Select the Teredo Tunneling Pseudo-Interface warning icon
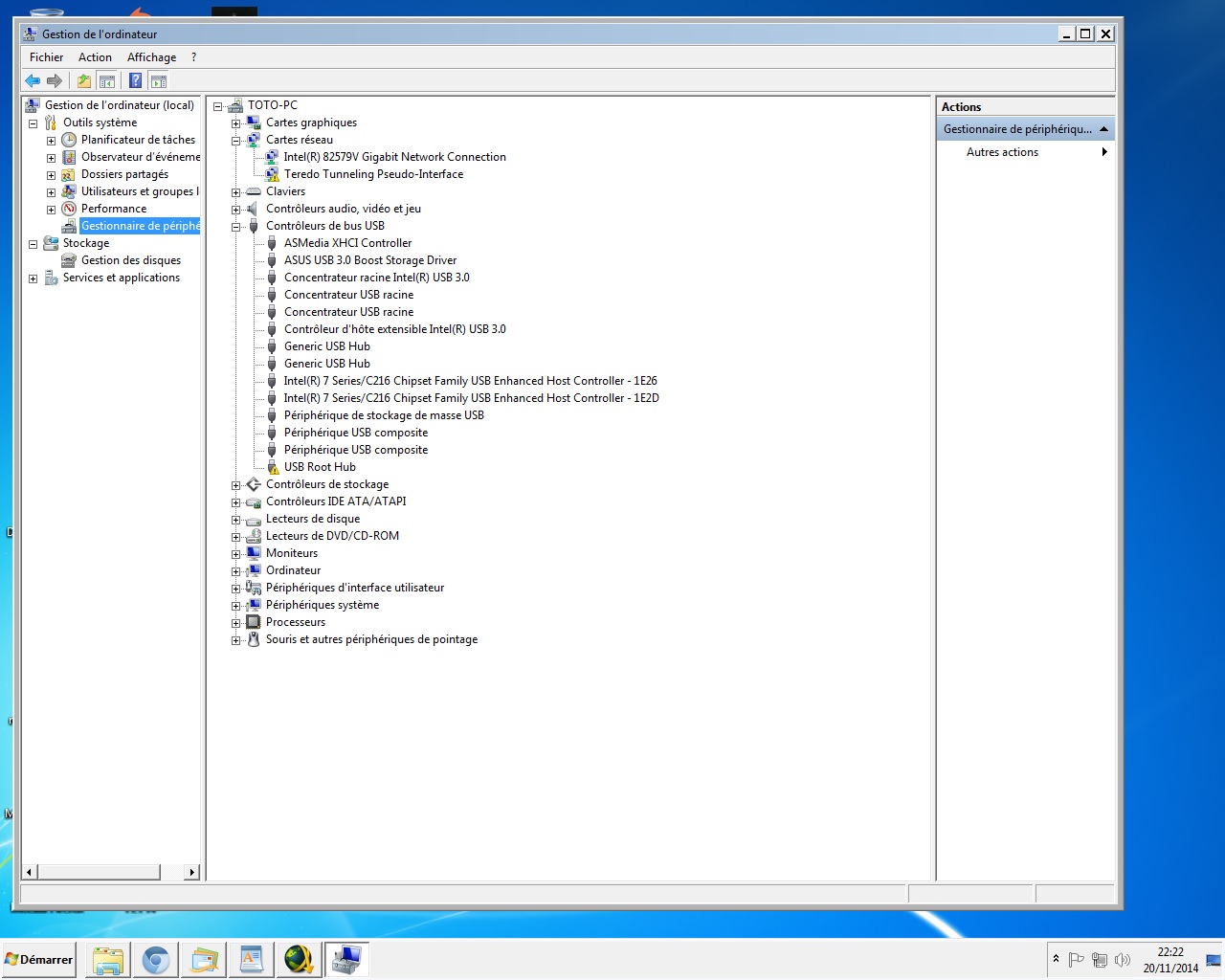The height and width of the screenshot is (980, 1225). [x=272, y=174]
